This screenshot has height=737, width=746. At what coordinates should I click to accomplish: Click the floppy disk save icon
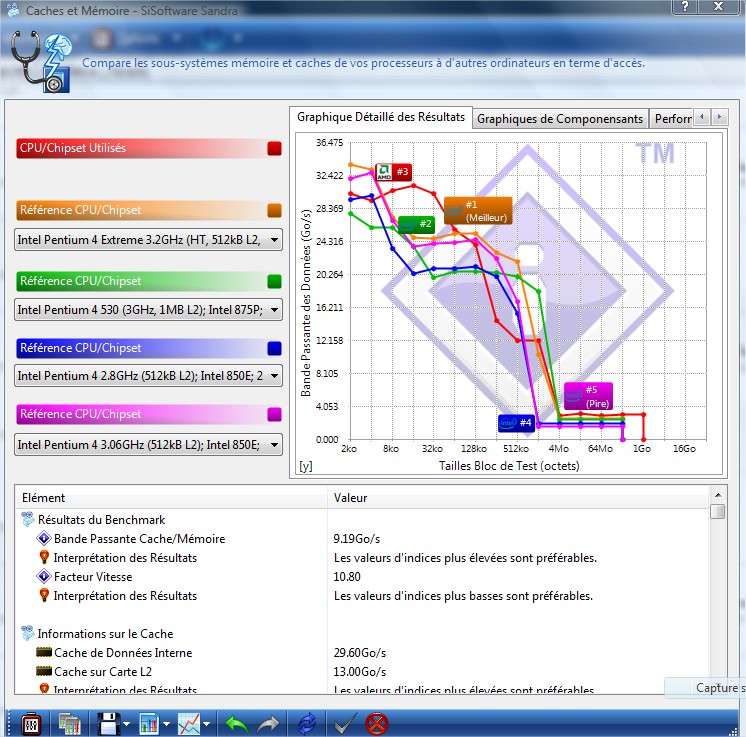[108, 724]
